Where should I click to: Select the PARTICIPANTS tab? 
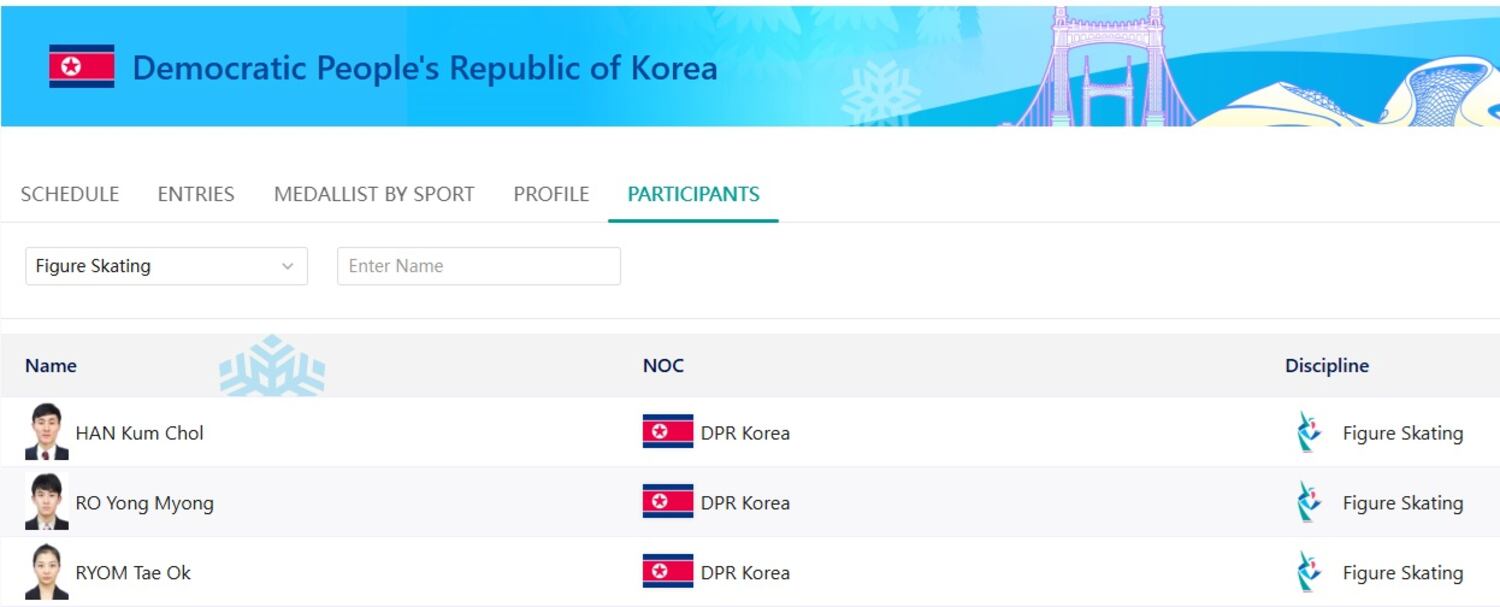coord(693,194)
